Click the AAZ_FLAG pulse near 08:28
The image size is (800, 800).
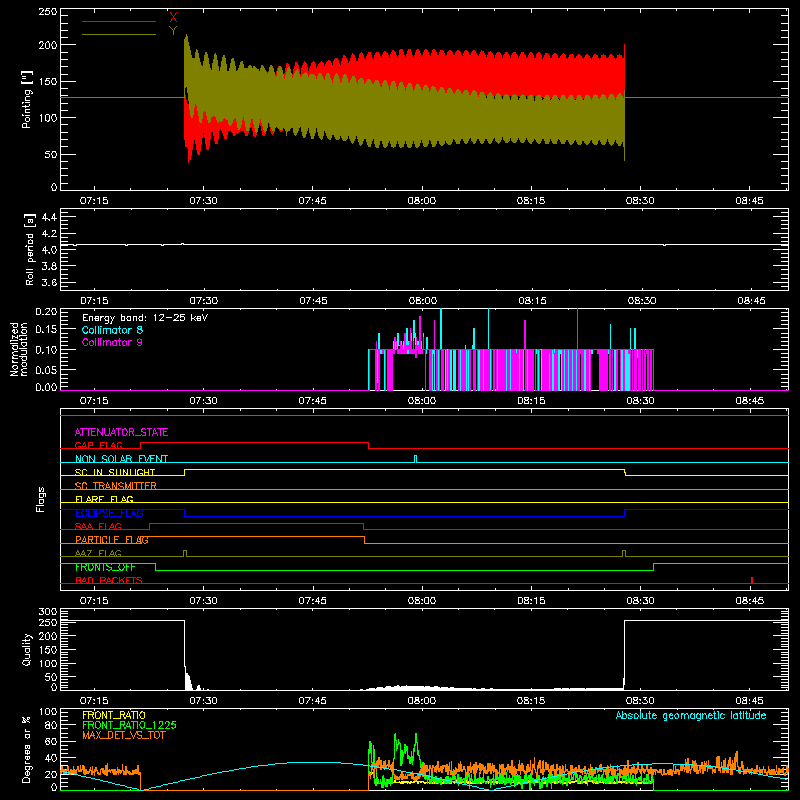[624, 553]
